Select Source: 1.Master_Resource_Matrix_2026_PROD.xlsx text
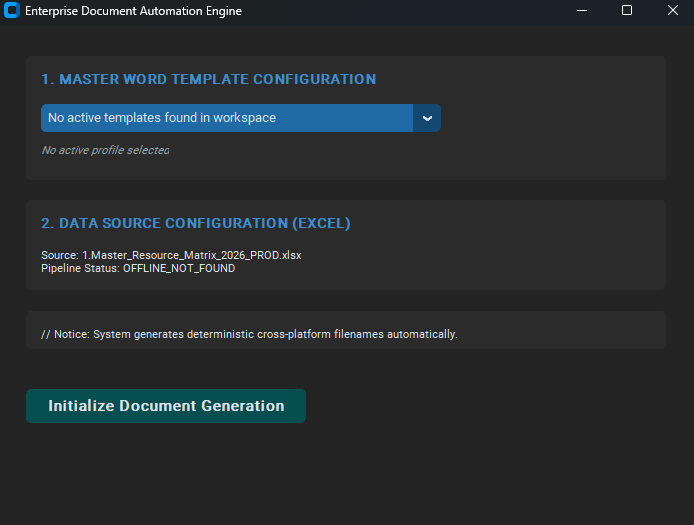This screenshot has height=525, width=694. coord(171,255)
